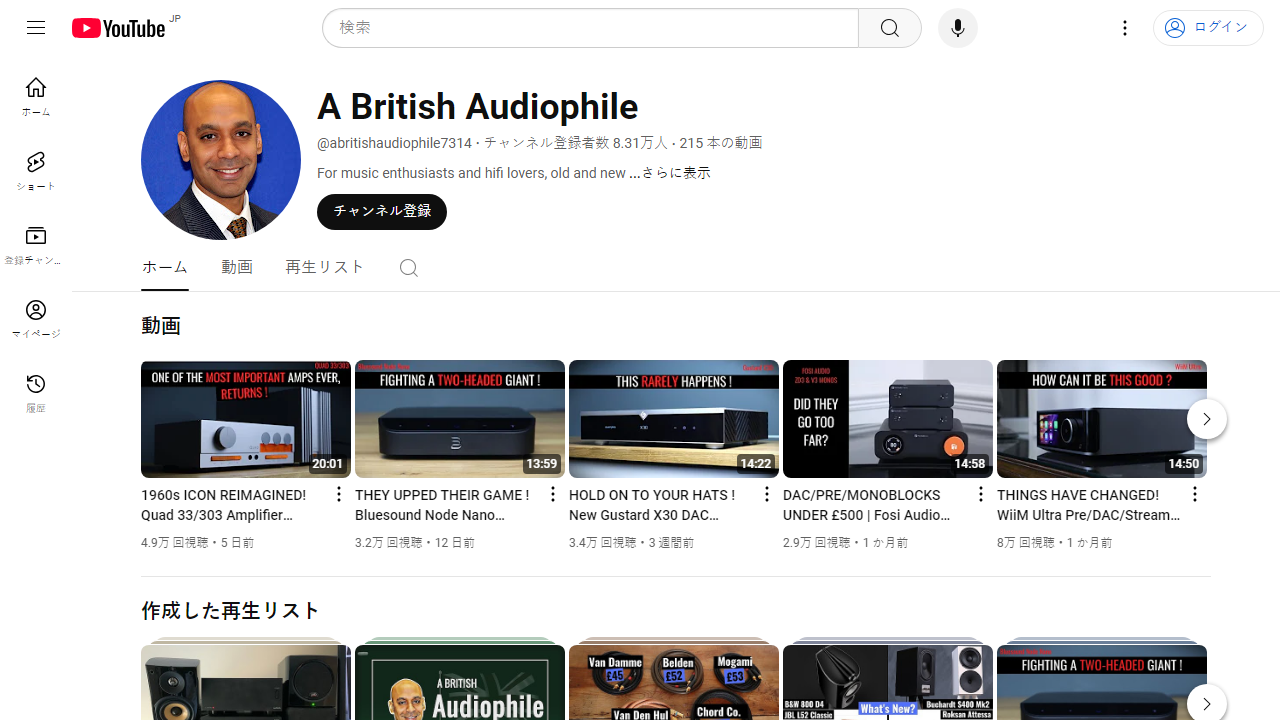Subscribe with チャンネル登録 button
This screenshot has height=720, width=1280.
382,212
